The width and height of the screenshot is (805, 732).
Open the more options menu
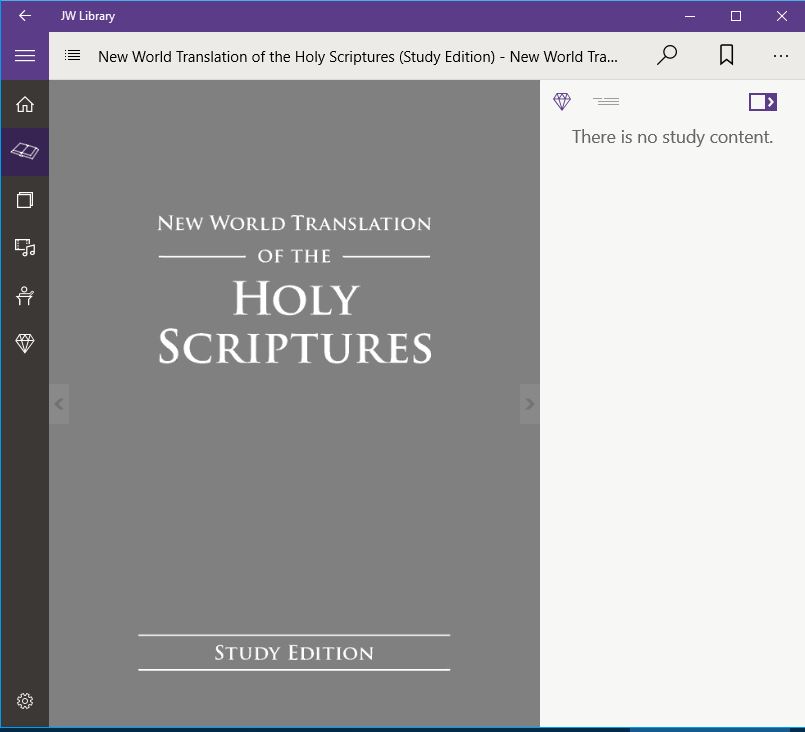781,56
